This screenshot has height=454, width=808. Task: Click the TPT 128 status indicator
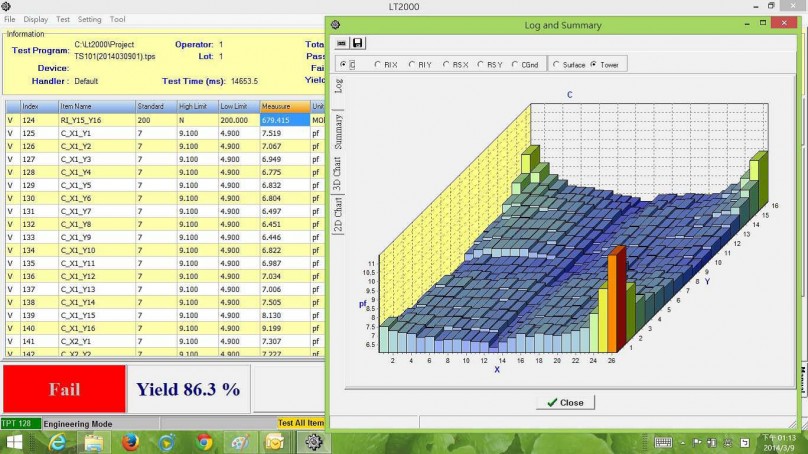21,424
